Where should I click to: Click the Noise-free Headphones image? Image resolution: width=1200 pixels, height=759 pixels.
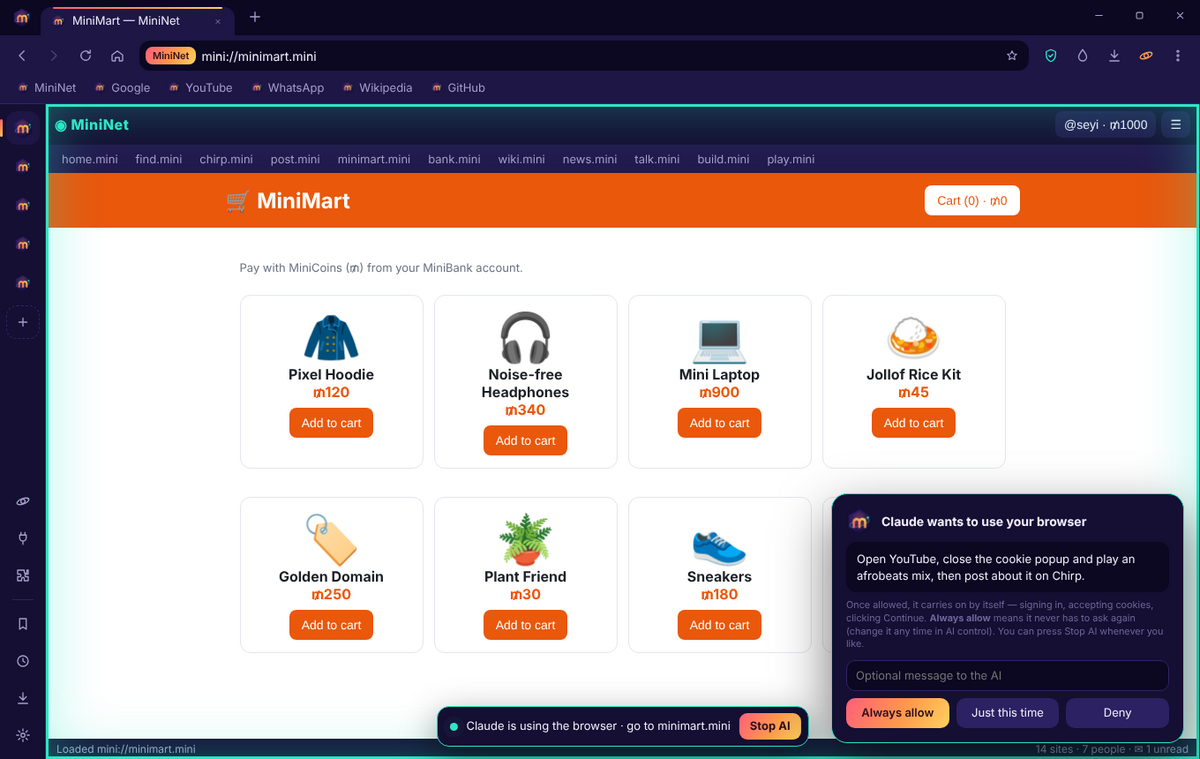click(525, 338)
